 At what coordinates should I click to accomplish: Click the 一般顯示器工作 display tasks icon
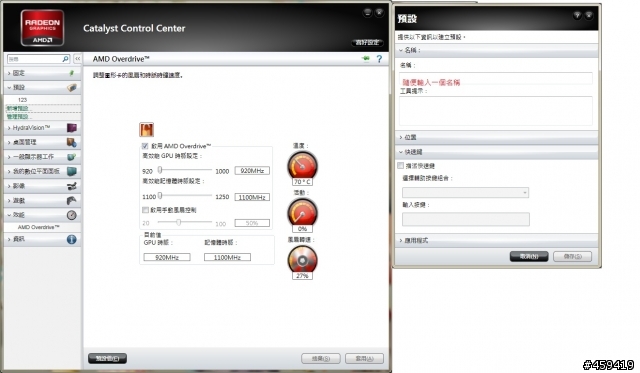[x=72, y=157]
